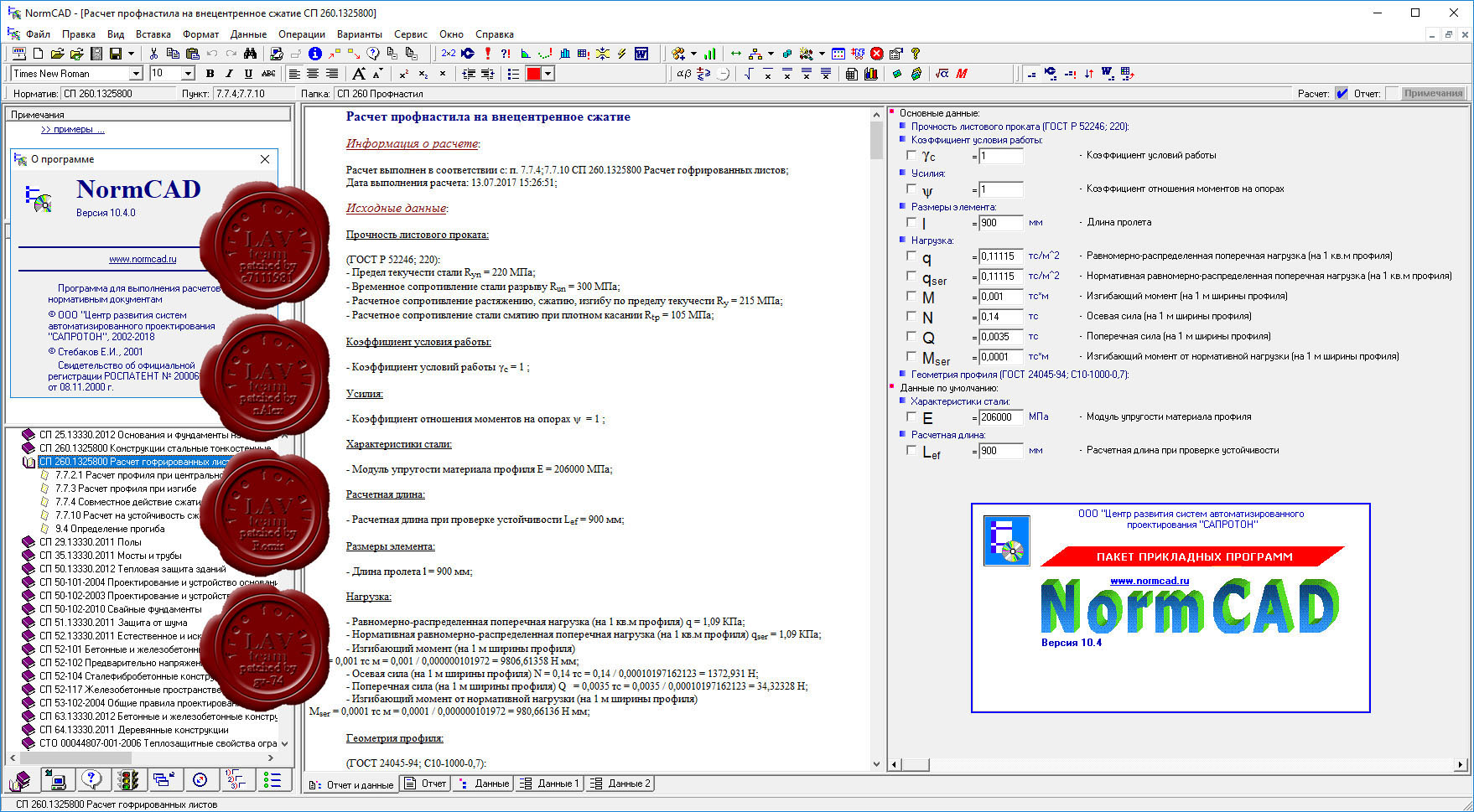1474x812 pixels.
Task: Click the binoculars Find icon
Action: coord(250,54)
